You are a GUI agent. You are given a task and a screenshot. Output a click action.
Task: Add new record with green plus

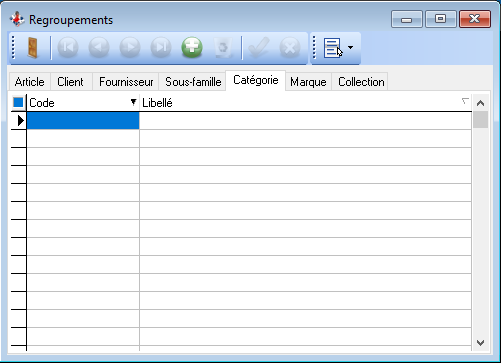[x=192, y=48]
